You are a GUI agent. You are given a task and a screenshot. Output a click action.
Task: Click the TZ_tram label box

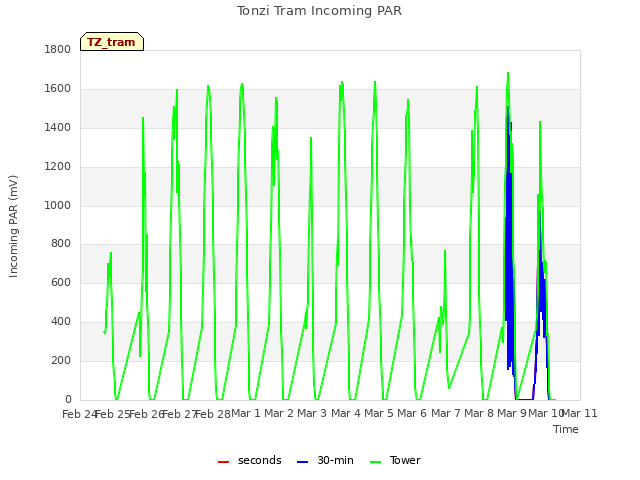(x=112, y=42)
